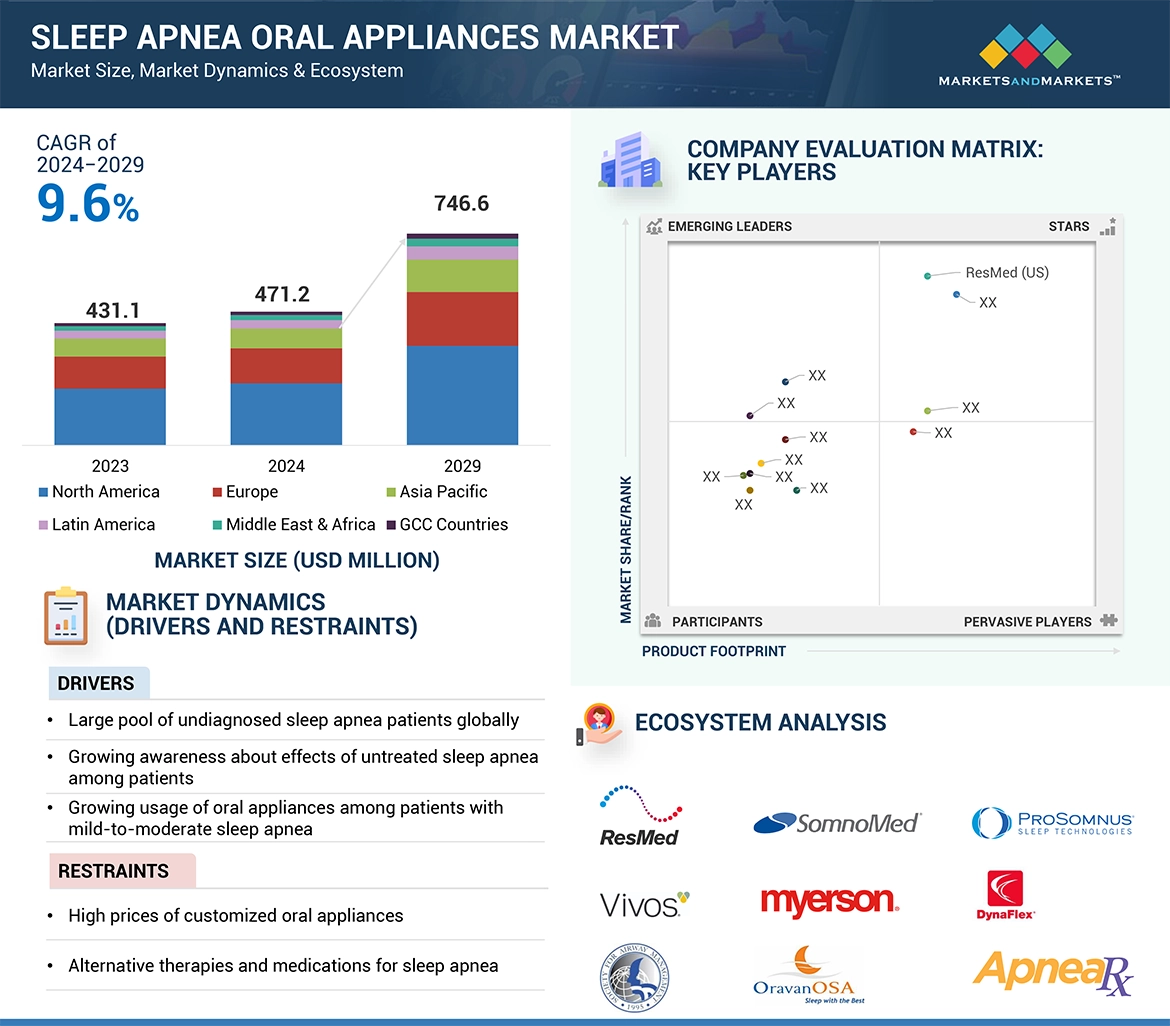Click the ProSomnus Sleep Technologies logo
Image resolution: width=1170 pixels, height=1026 pixels.
tap(1052, 823)
